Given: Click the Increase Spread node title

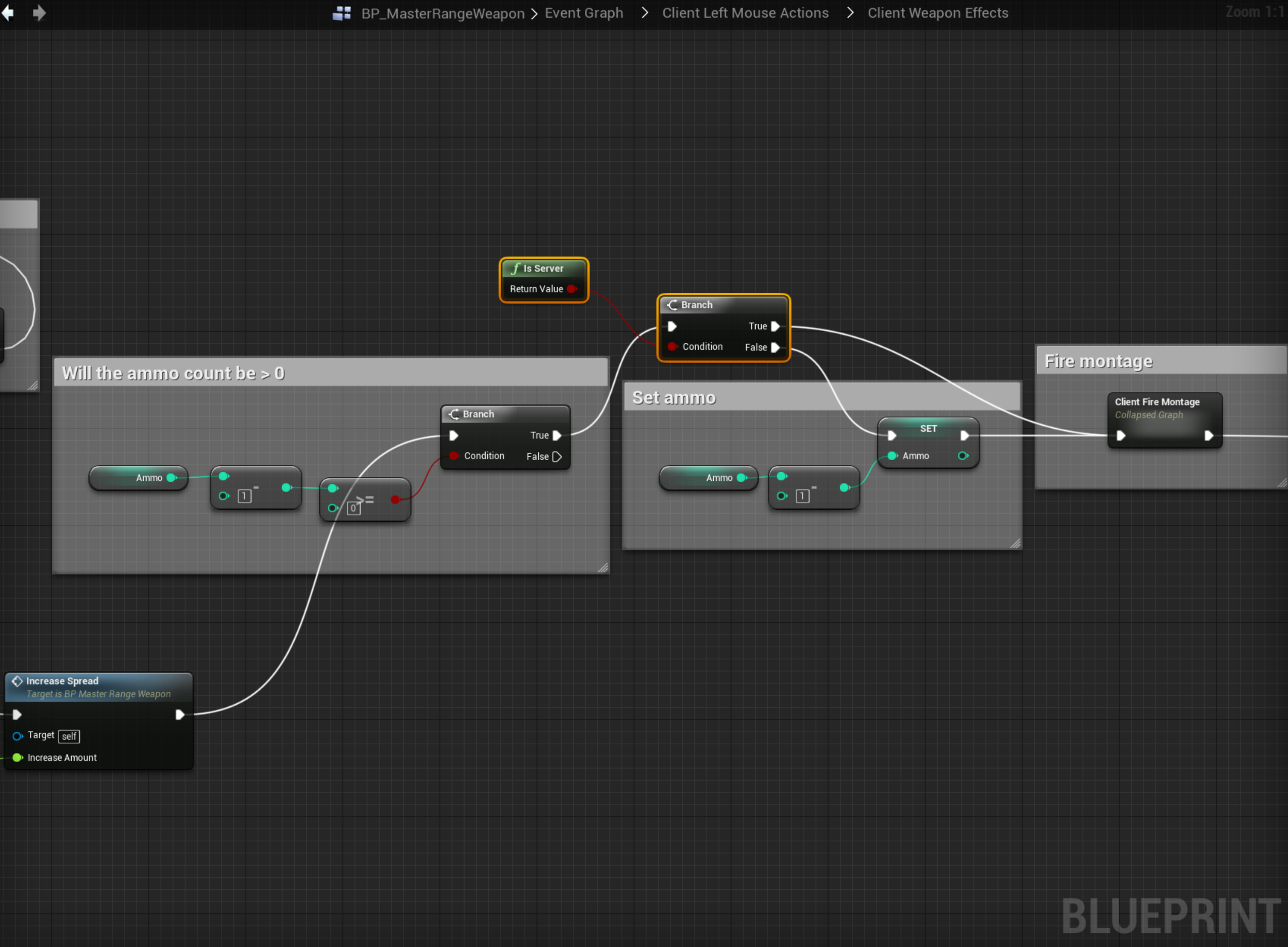Looking at the screenshot, I should pyautogui.click(x=62, y=681).
